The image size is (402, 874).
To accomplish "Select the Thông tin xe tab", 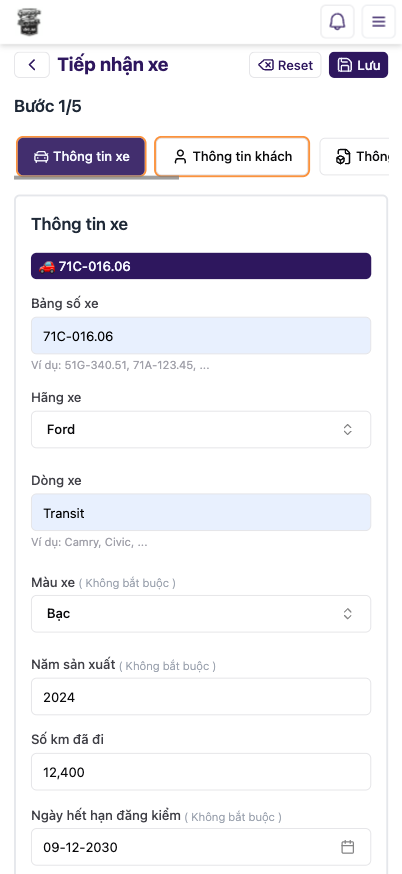I will [81, 157].
